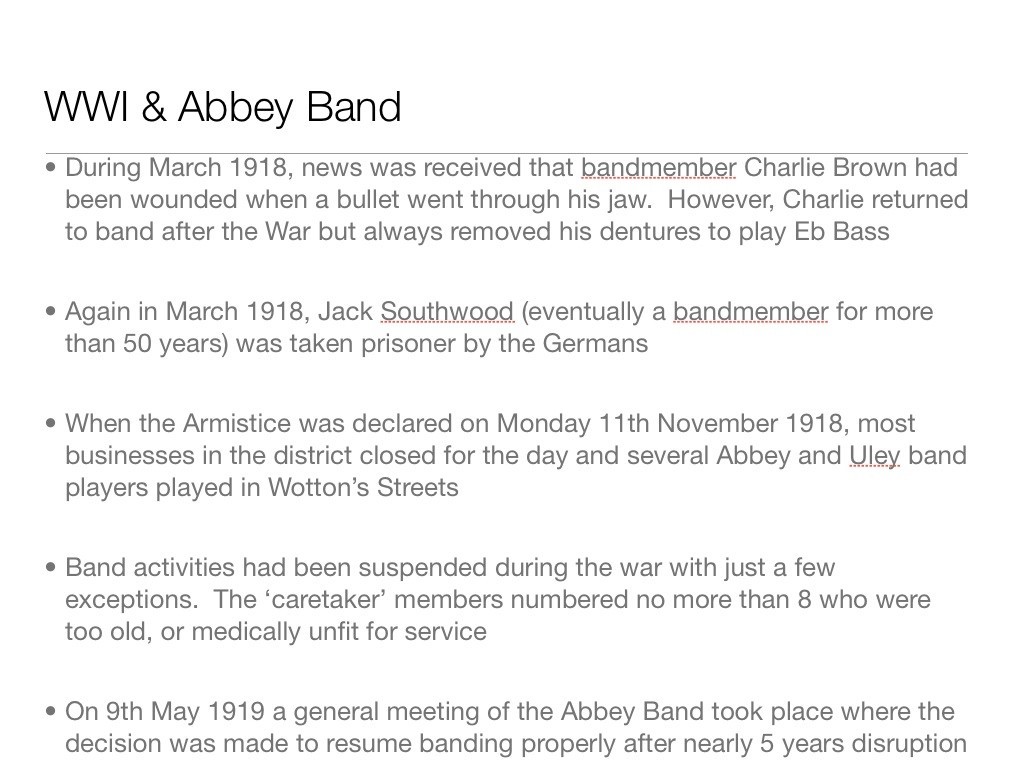Click the bullet marker before "When the Armistice"

pyautogui.click(x=51, y=424)
